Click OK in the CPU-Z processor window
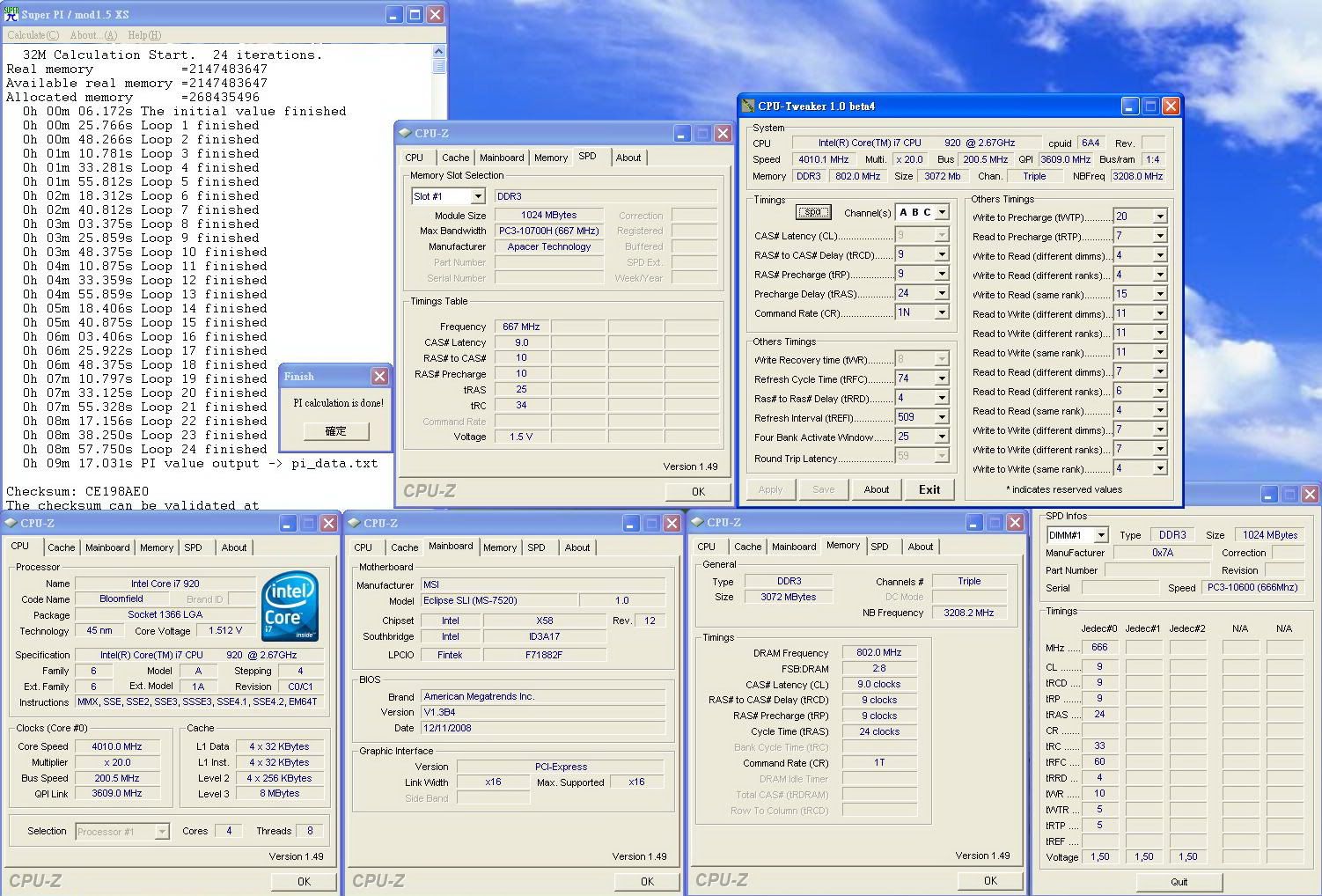This screenshot has width=1322, height=896. (304, 881)
